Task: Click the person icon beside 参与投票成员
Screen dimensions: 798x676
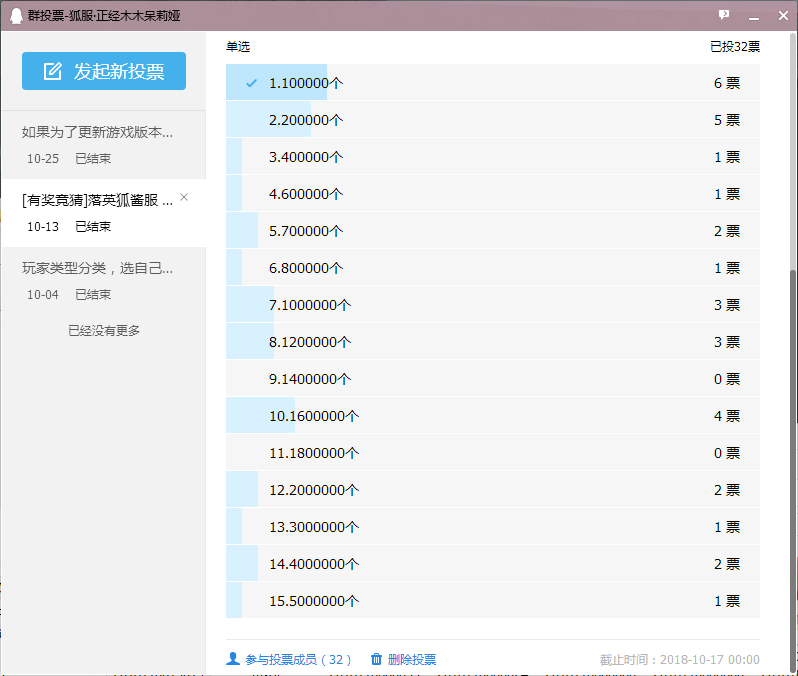Action: coord(233,659)
